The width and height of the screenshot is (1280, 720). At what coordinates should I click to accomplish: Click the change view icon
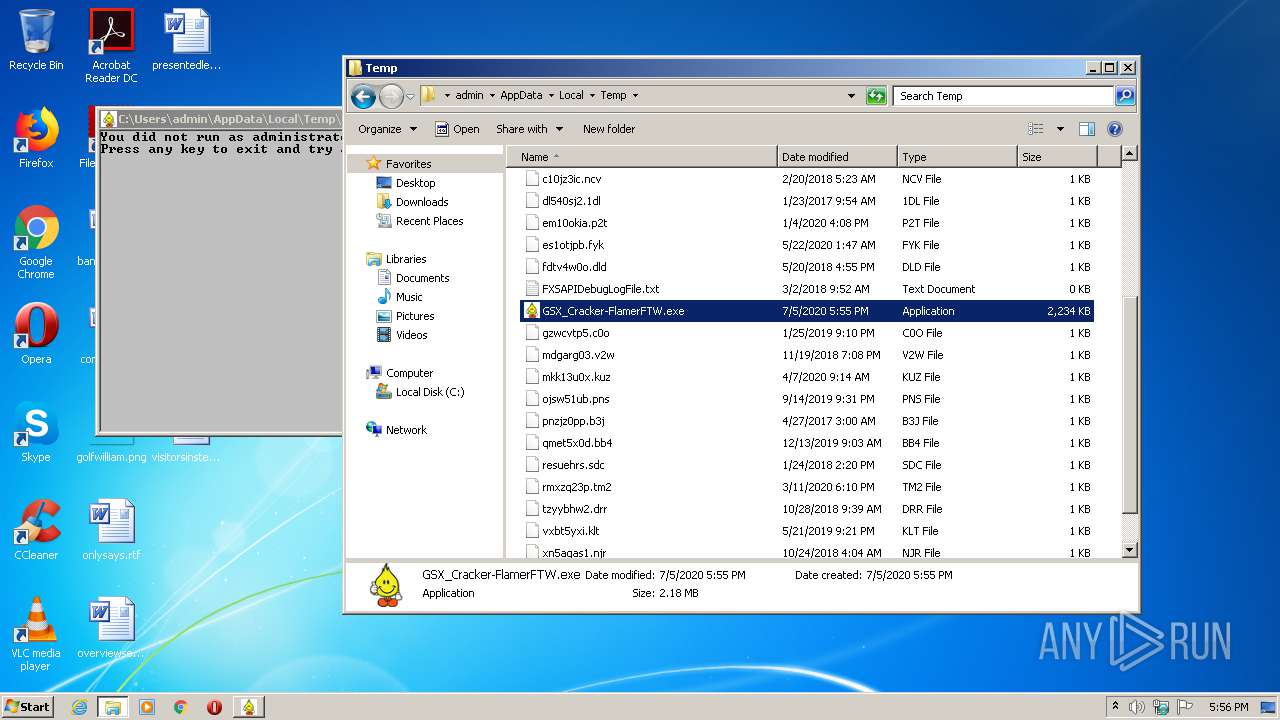(1036, 129)
